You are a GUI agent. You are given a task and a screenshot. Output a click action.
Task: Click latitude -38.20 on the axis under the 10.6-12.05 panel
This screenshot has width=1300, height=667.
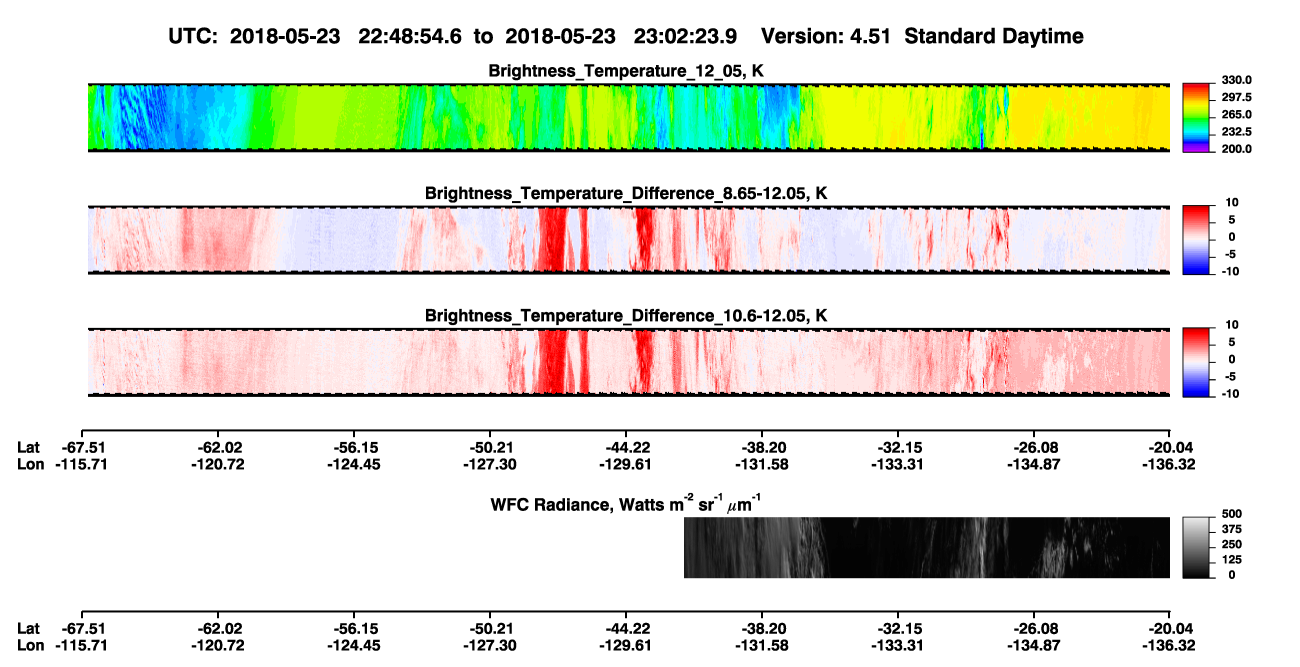coord(763,448)
